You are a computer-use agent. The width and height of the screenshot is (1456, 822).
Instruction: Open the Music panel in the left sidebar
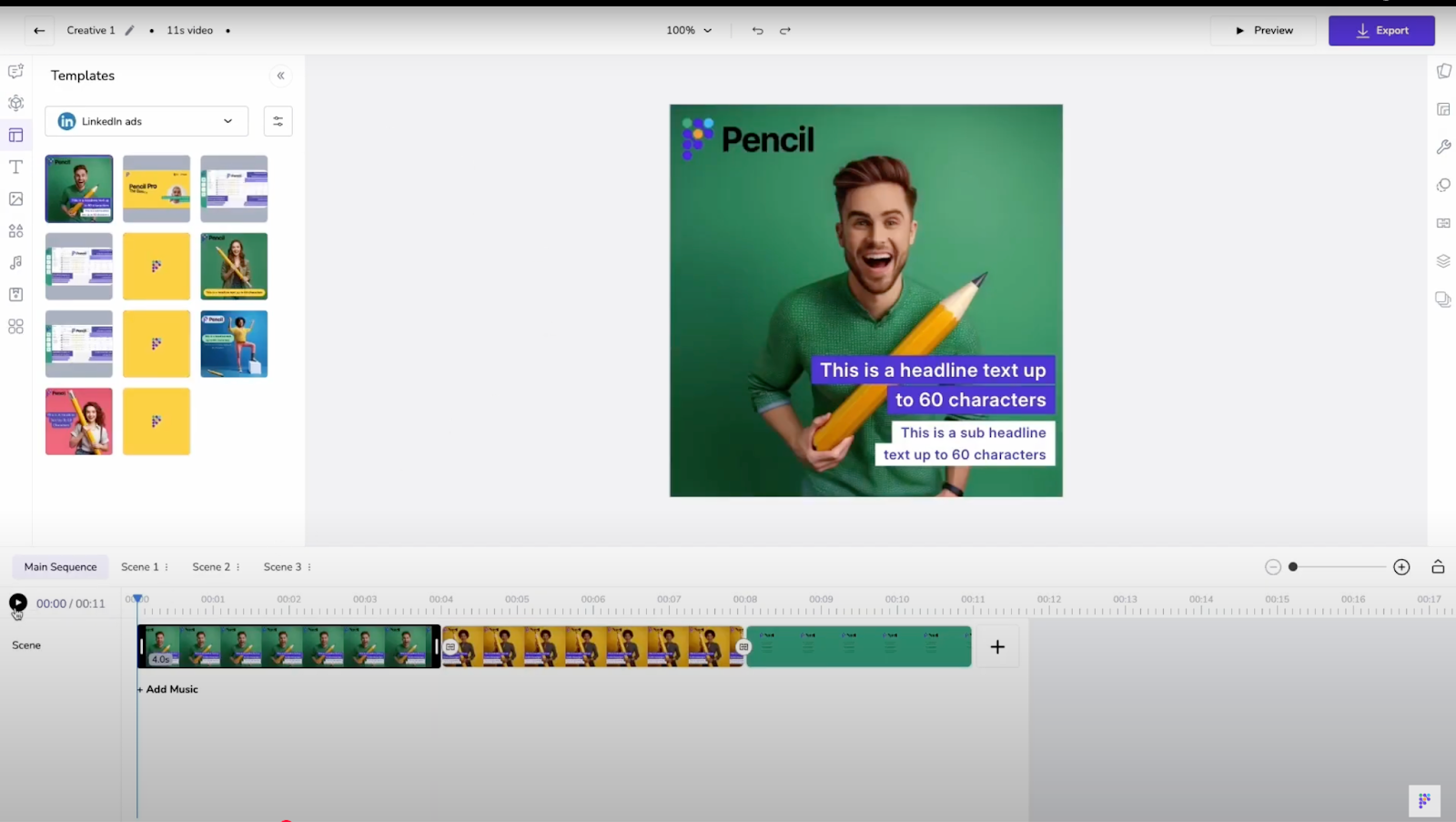coord(15,262)
